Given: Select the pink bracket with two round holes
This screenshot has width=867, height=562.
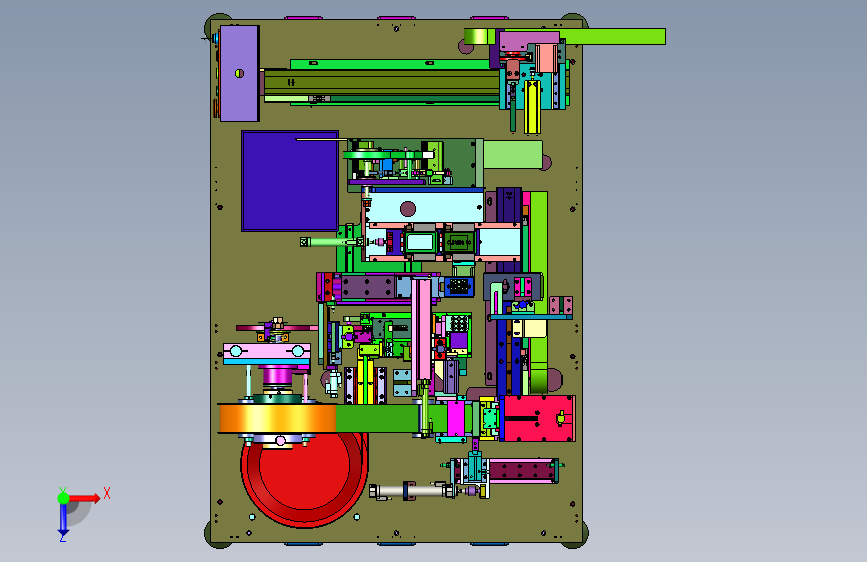Looking at the screenshot, I should (x=267, y=351).
